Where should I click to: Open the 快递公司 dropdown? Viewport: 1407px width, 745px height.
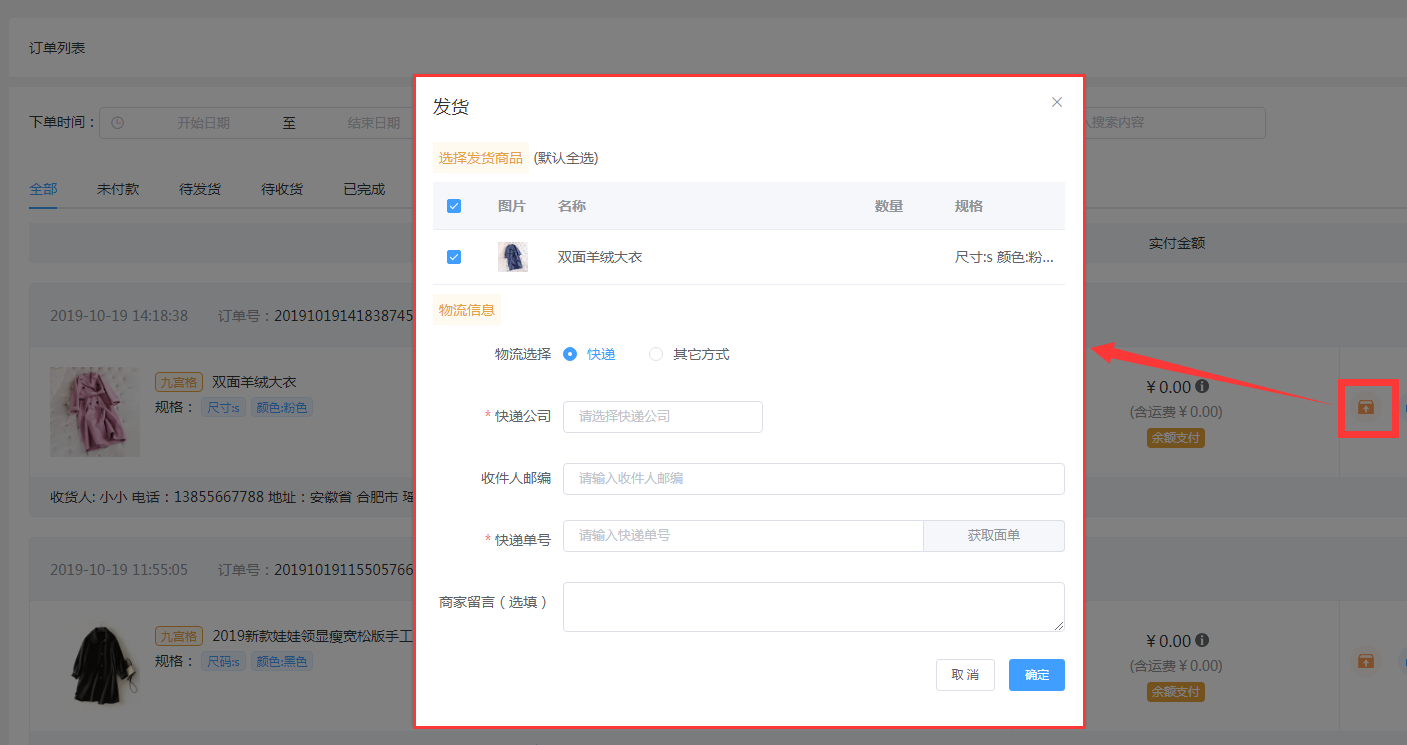[x=663, y=417]
